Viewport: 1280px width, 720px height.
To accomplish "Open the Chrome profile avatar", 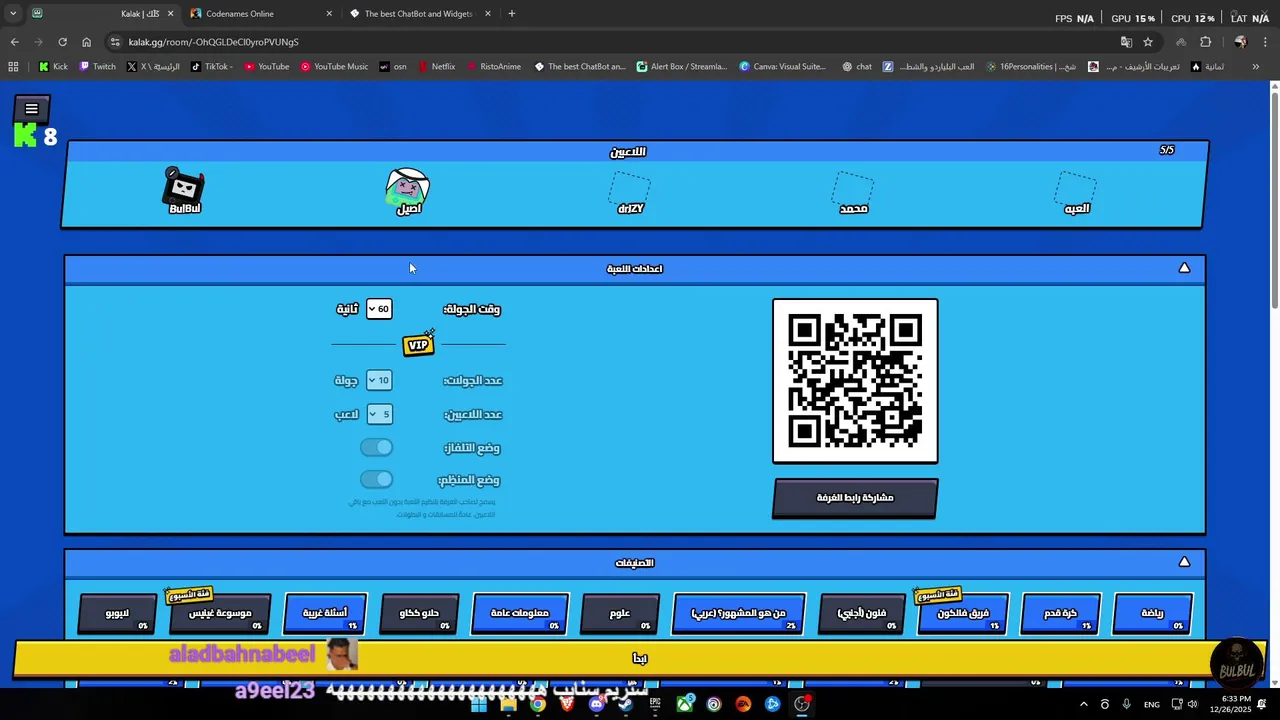I will (x=1240, y=42).
